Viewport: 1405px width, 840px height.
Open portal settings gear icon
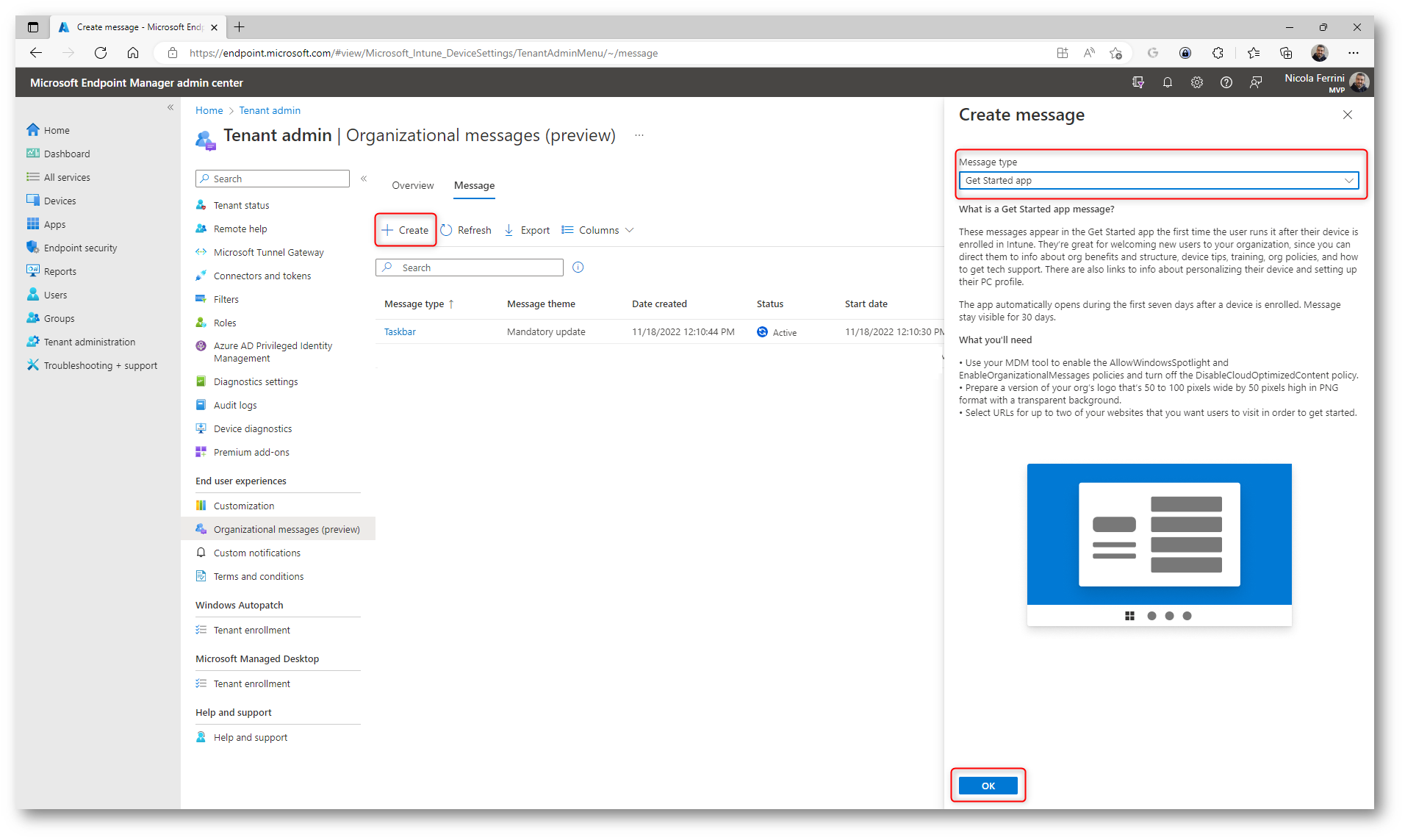click(1196, 82)
